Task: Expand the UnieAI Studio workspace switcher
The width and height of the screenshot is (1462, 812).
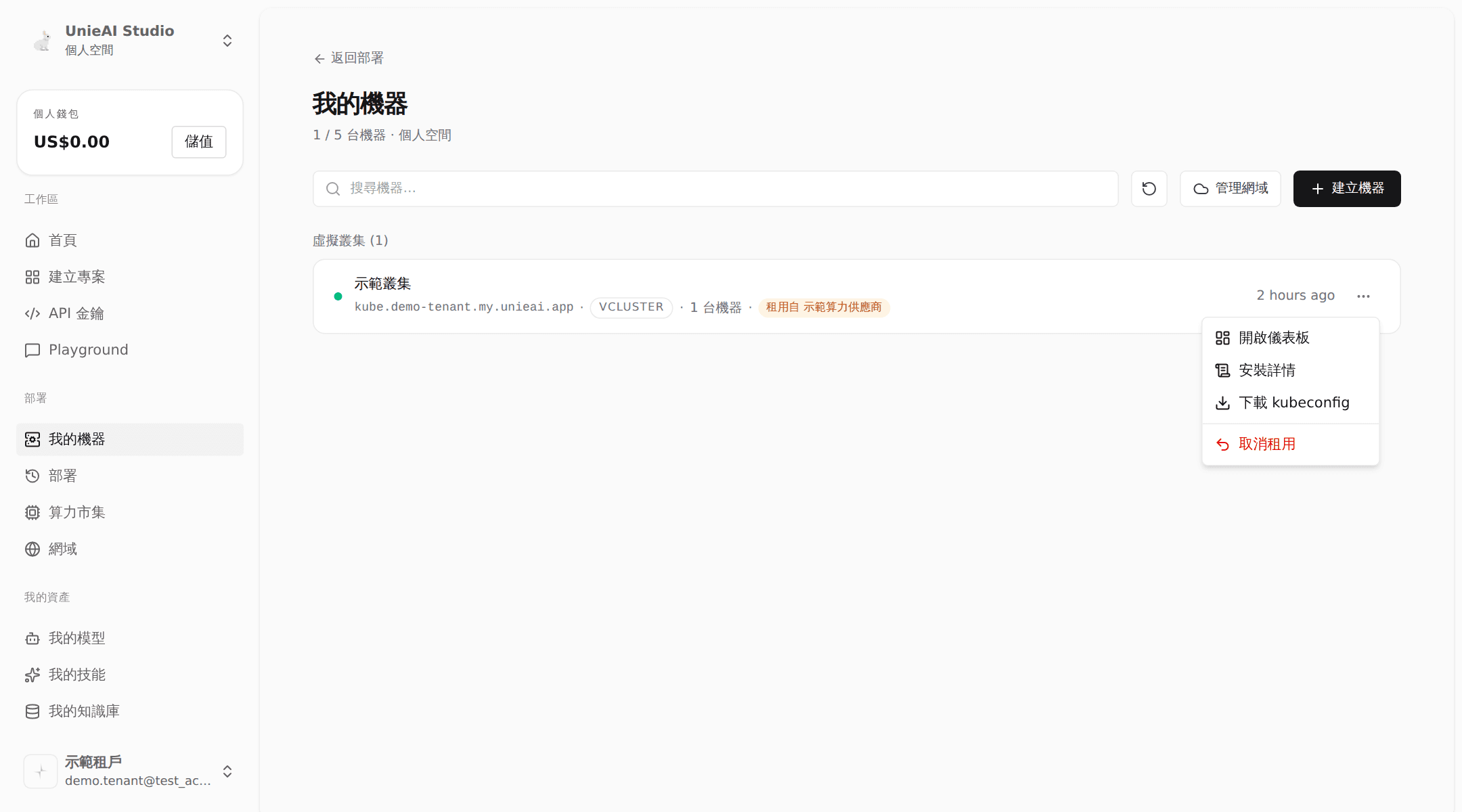Action: 227,41
